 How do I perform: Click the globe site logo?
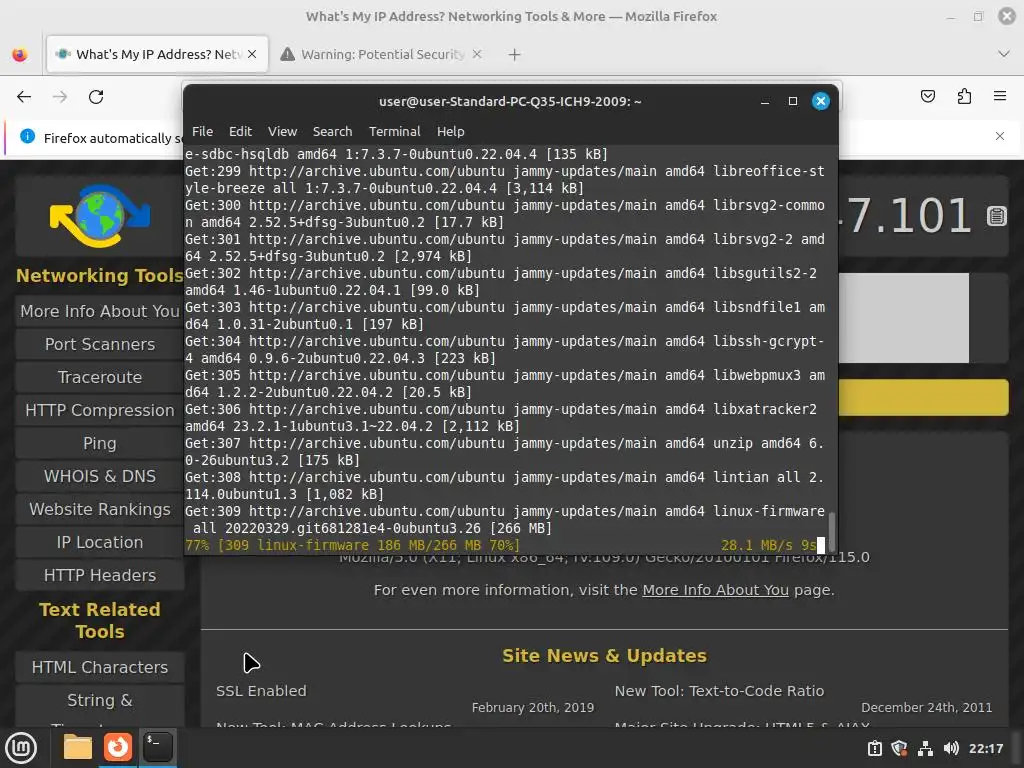(100, 216)
